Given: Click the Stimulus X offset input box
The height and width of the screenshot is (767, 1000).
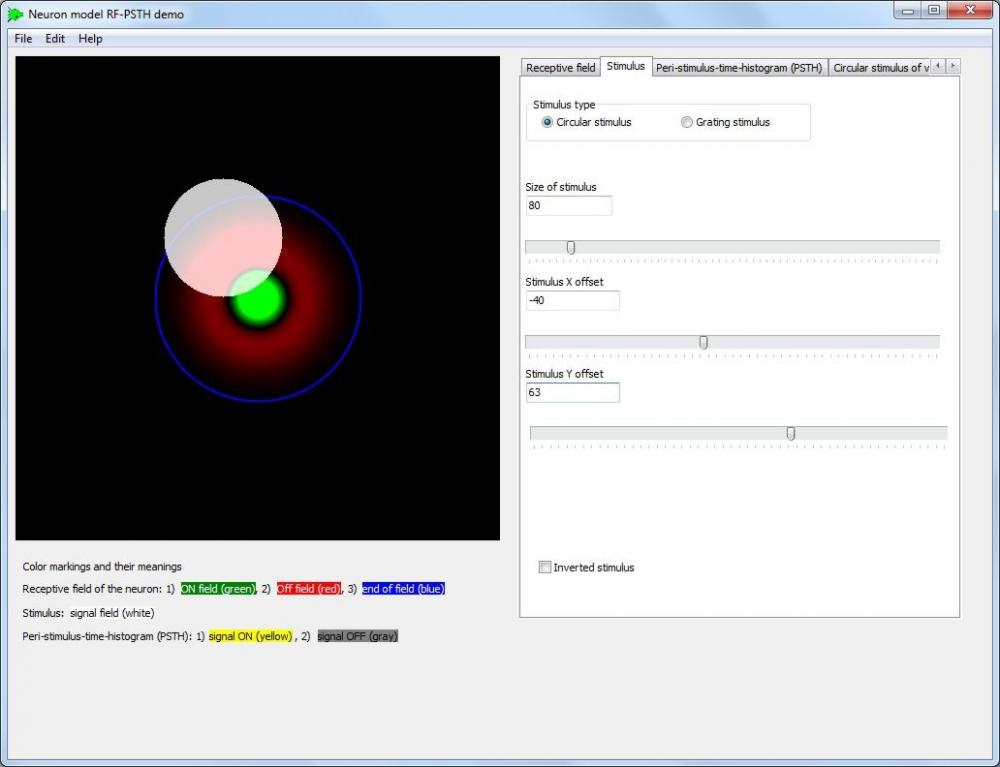Looking at the screenshot, I should [572, 300].
